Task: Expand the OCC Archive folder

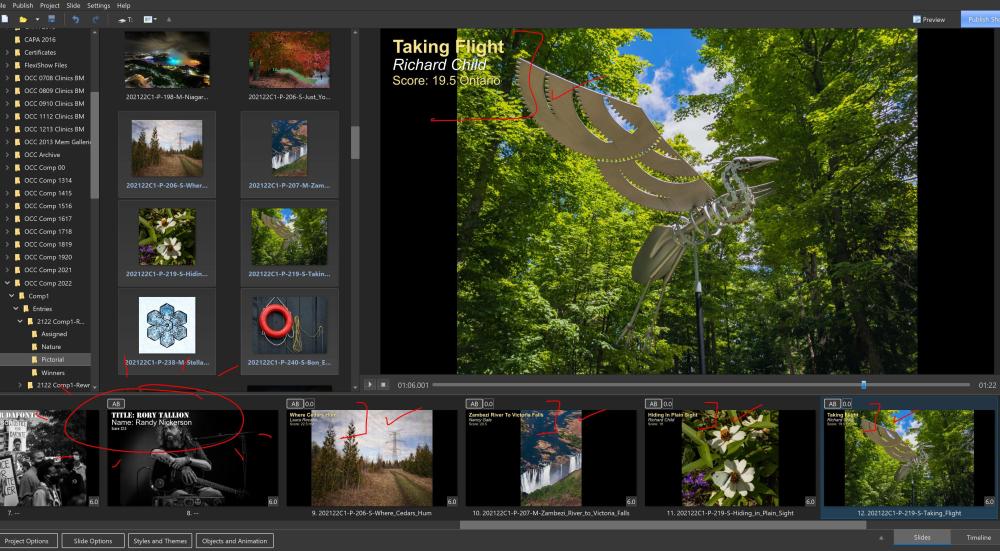Action: click(x=7, y=154)
